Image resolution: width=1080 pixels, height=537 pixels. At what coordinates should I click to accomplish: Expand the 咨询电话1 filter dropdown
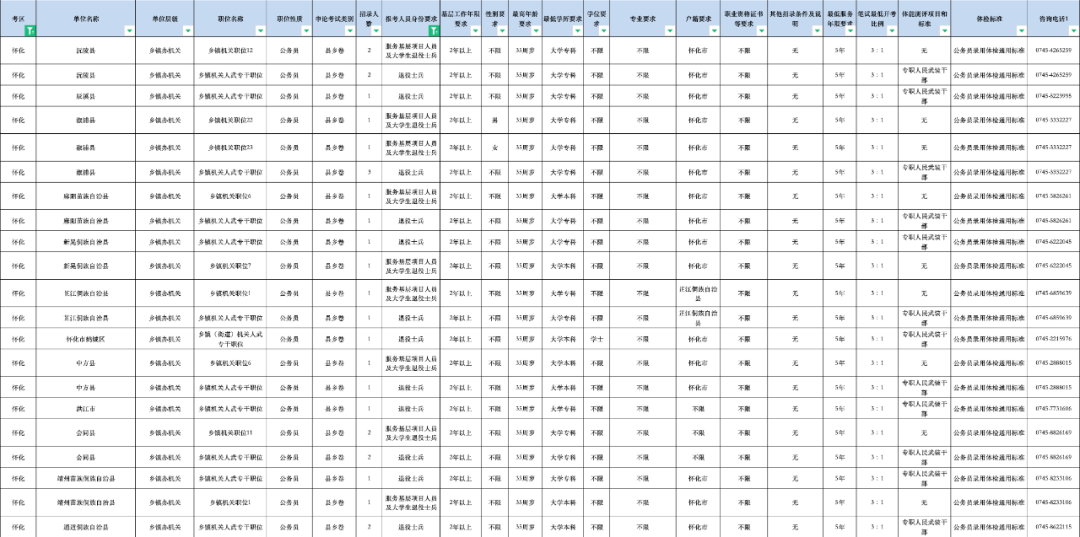point(1073,31)
